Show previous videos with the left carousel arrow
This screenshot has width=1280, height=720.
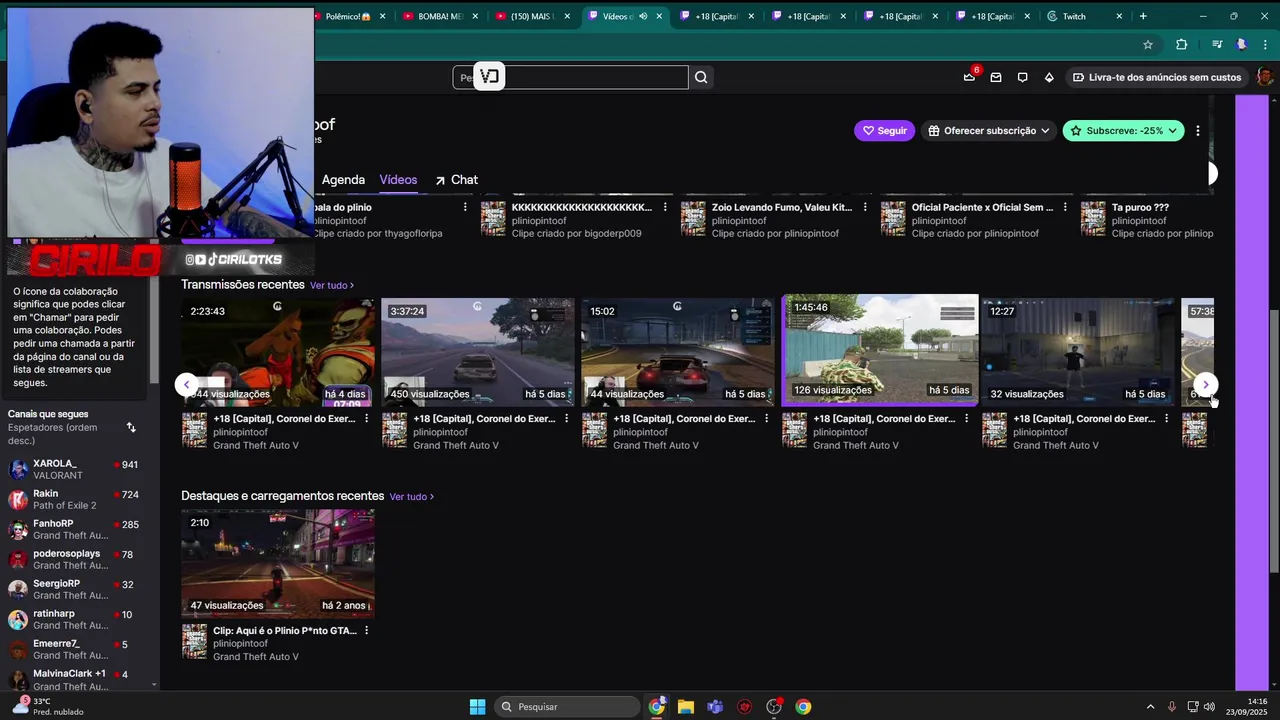[x=186, y=385]
